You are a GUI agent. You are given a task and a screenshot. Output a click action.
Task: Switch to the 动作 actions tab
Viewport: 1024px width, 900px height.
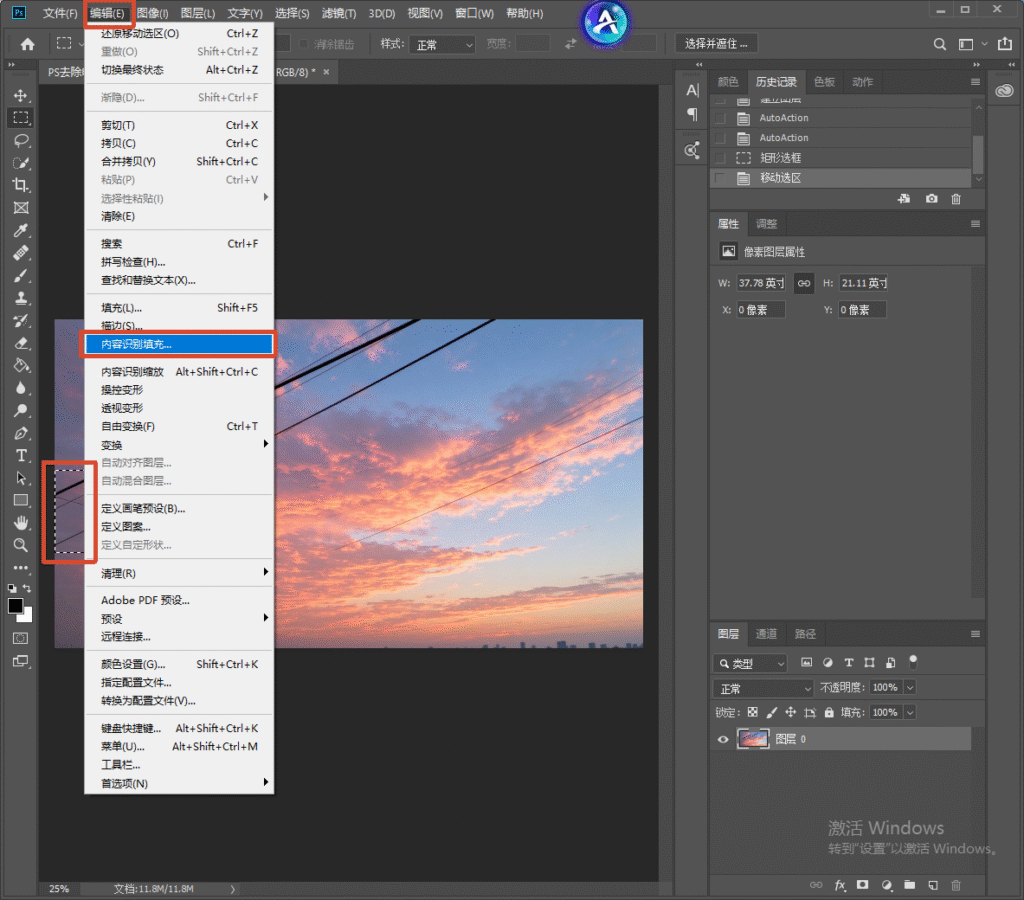862,82
